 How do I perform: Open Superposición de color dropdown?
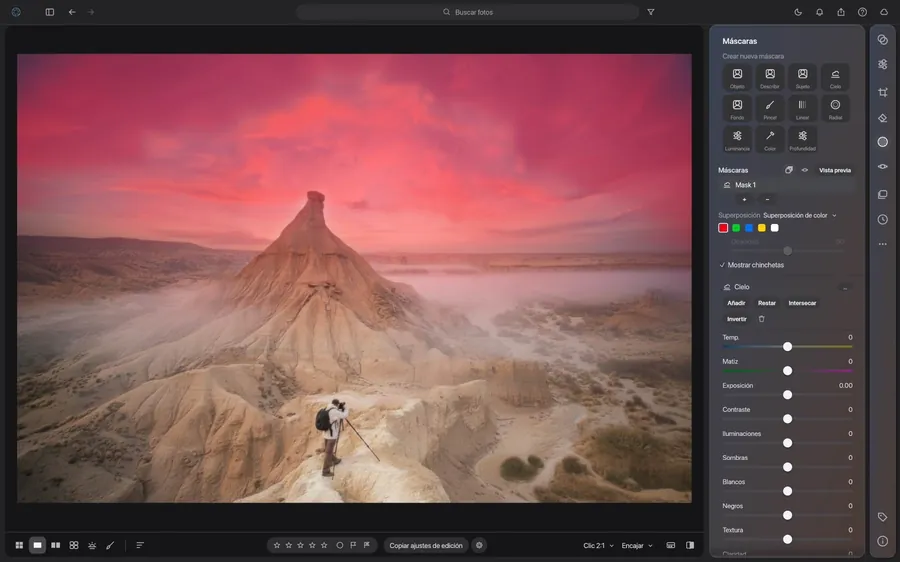[x=800, y=216]
